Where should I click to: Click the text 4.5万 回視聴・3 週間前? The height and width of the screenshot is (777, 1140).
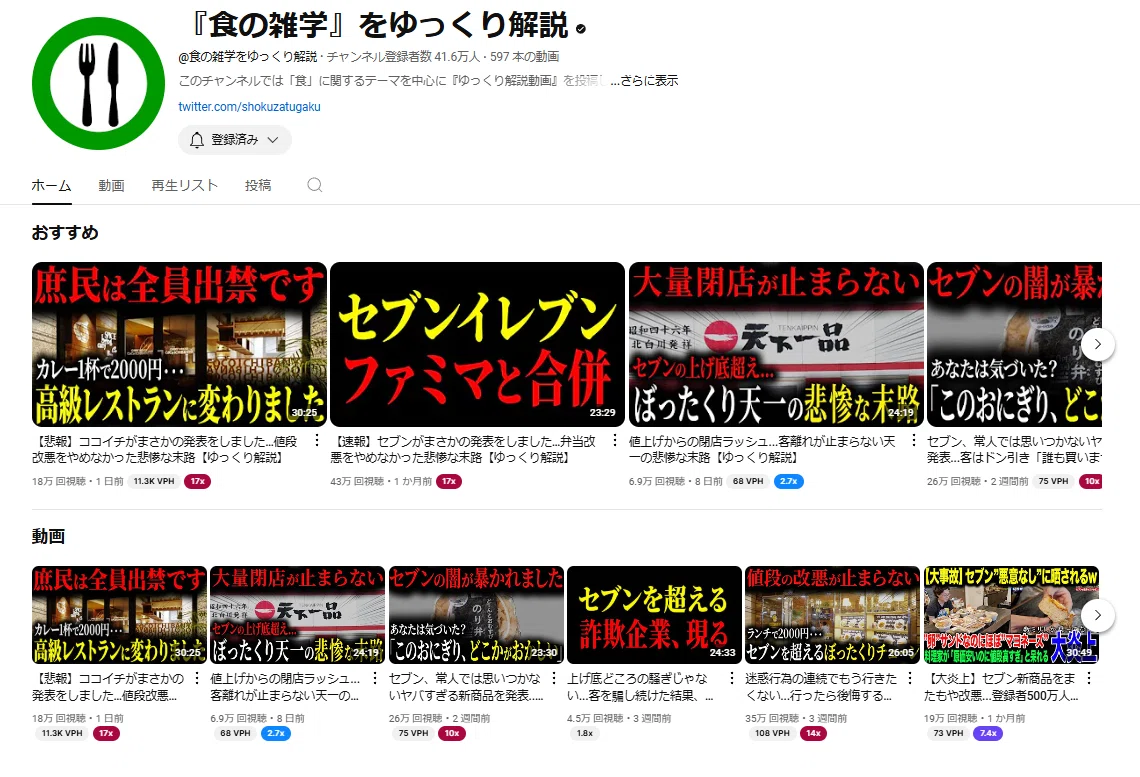(x=619, y=718)
